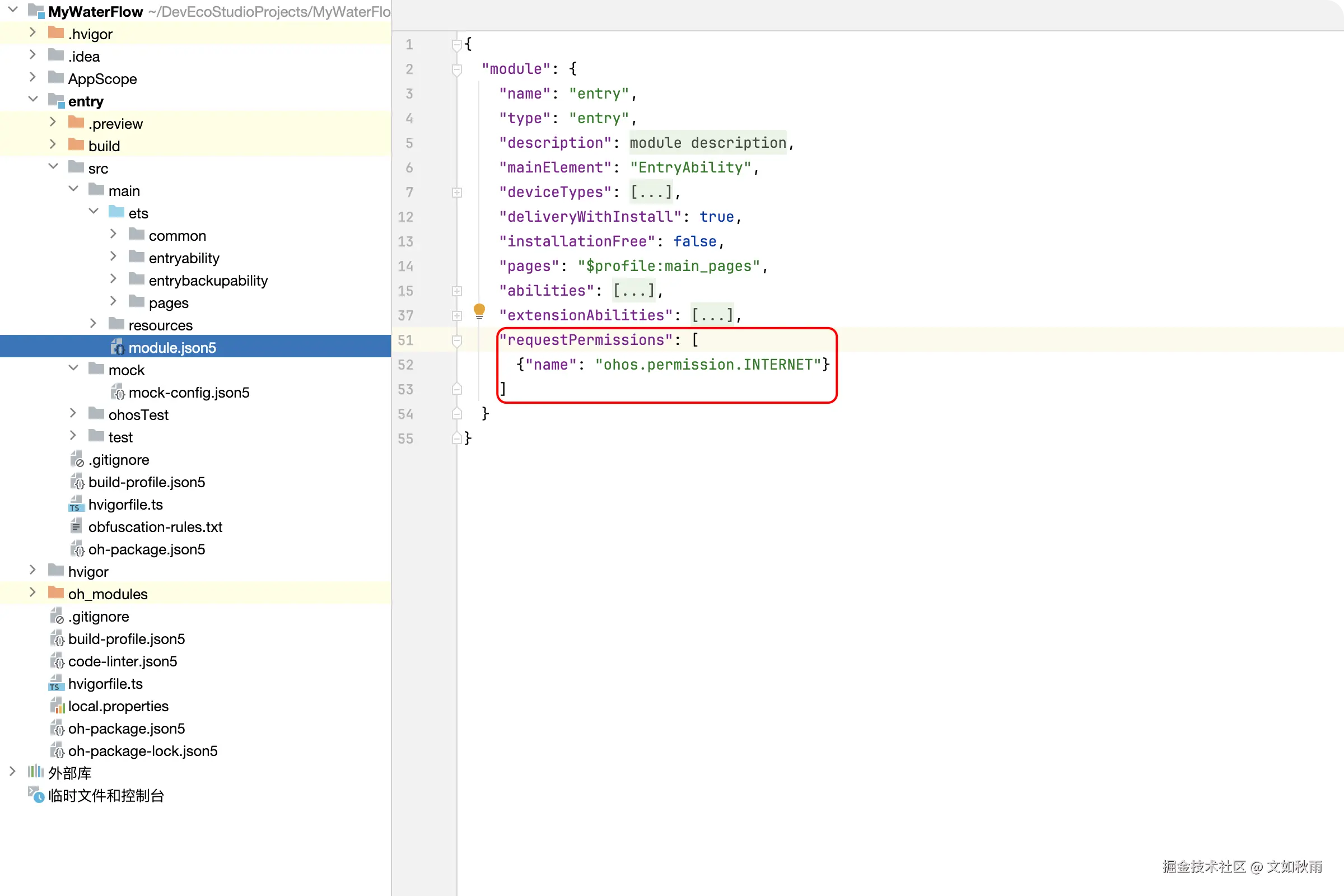The width and height of the screenshot is (1344, 896).
Task: Click the obfuscation-rules.txt text file icon
Action: [76, 526]
